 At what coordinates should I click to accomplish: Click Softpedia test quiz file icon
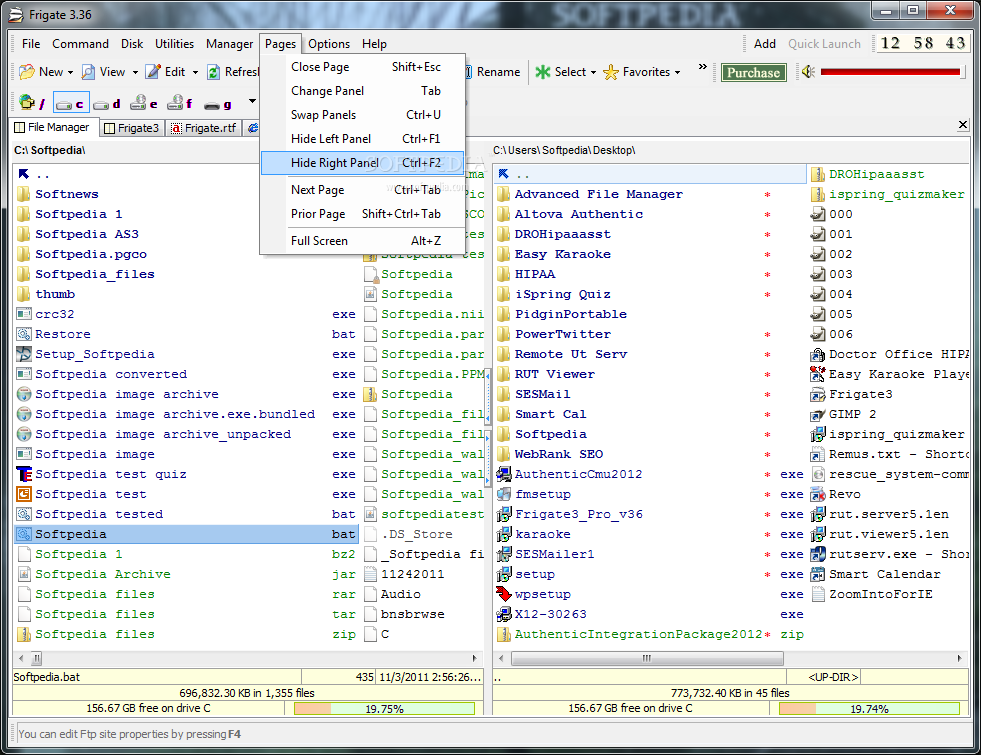(x=24, y=474)
